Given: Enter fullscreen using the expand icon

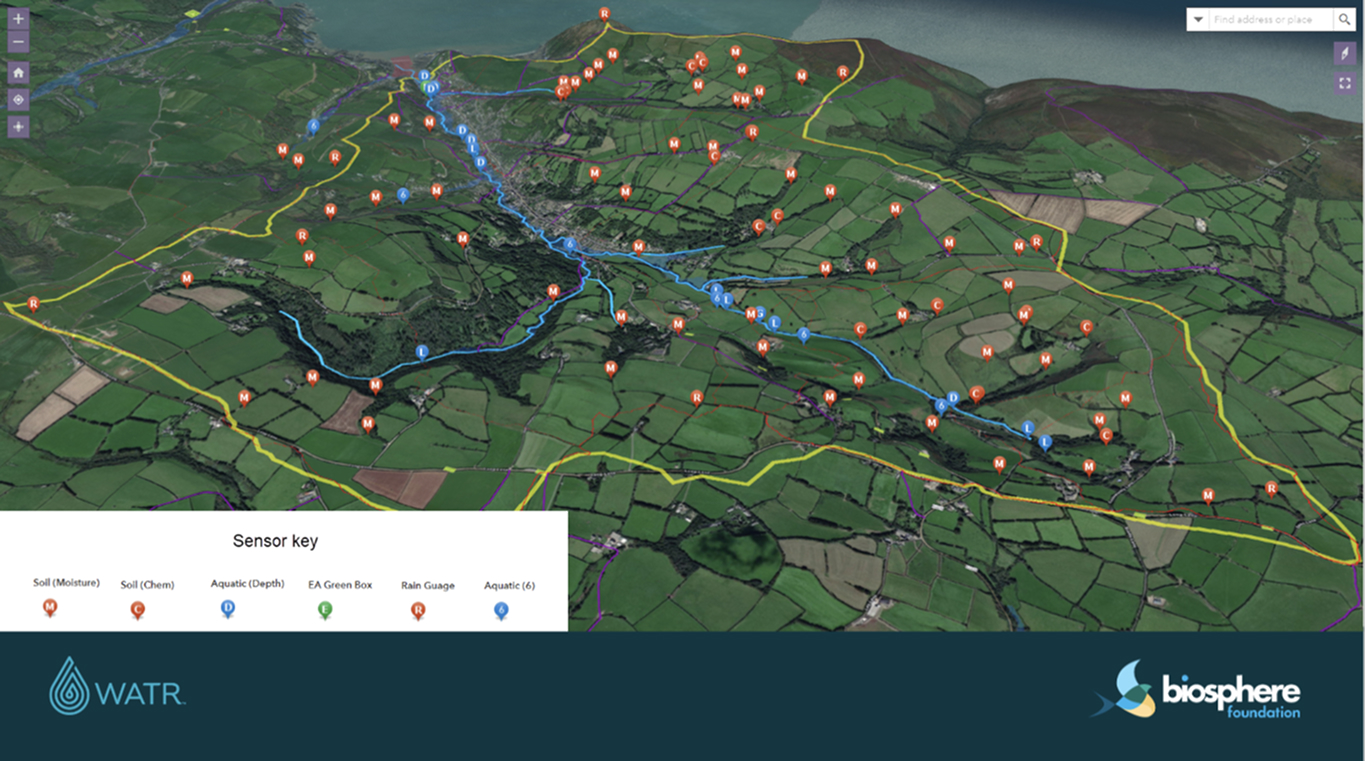Looking at the screenshot, I should [x=1345, y=83].
